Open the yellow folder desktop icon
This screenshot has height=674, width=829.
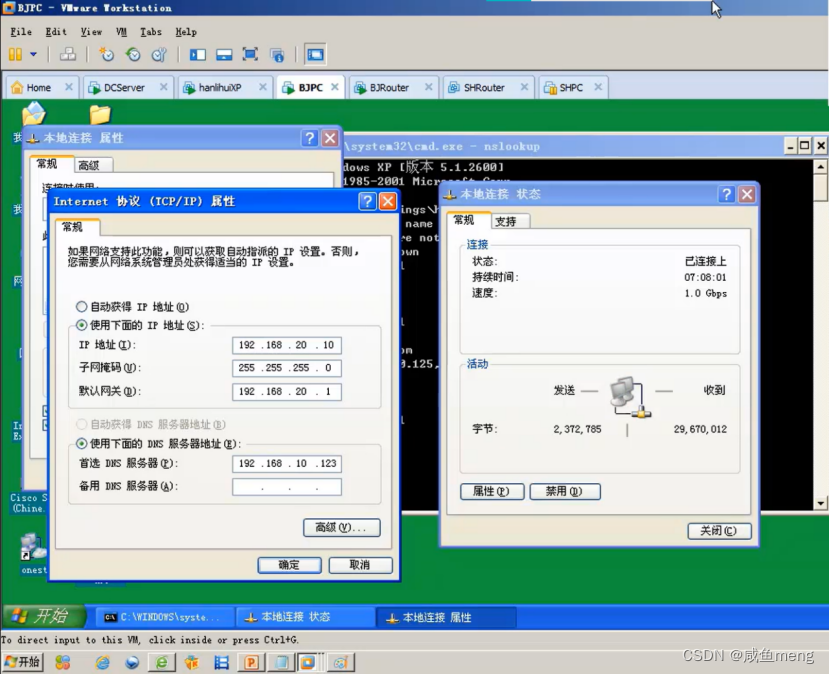point(100,115)
